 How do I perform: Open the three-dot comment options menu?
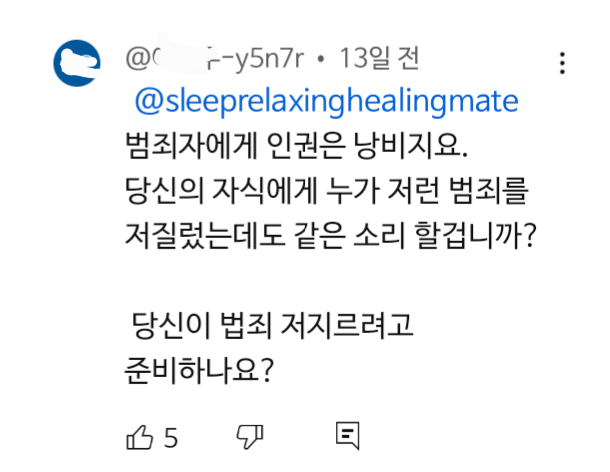click(x=562, y=62)
